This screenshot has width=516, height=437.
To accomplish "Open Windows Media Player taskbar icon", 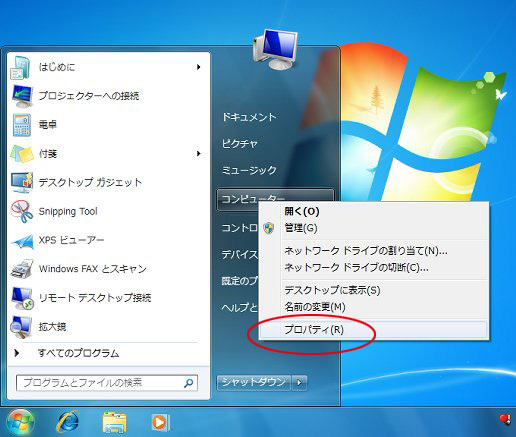I will point(160,422).
